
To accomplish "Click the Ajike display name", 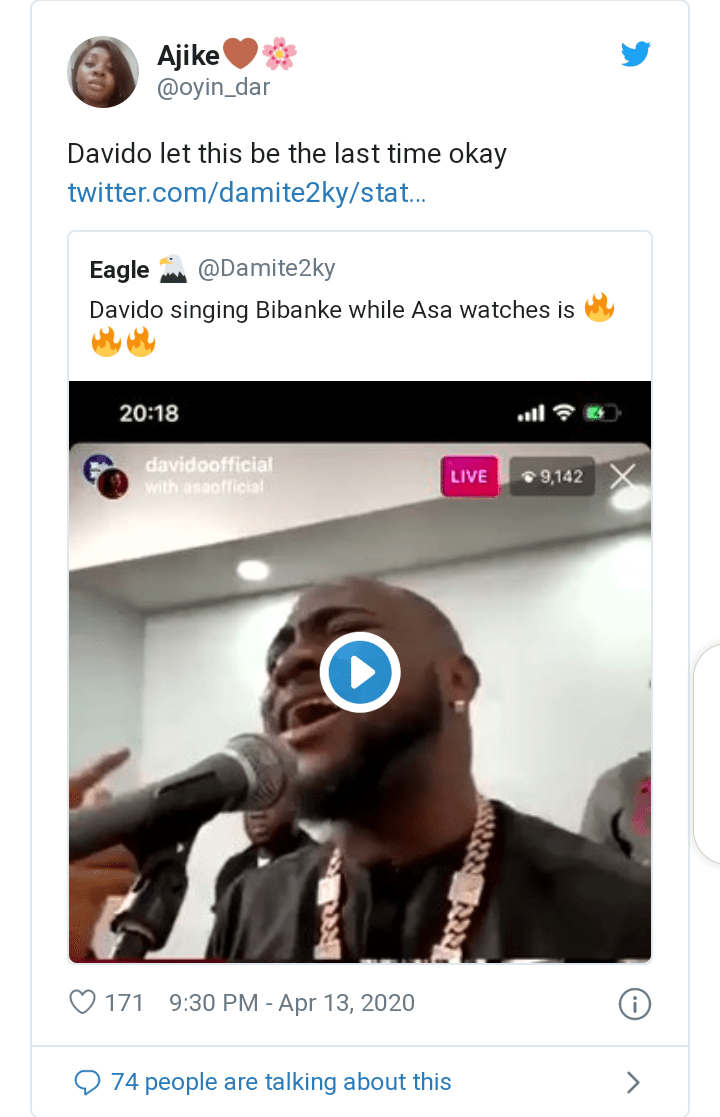I will [x=189, y=56].
